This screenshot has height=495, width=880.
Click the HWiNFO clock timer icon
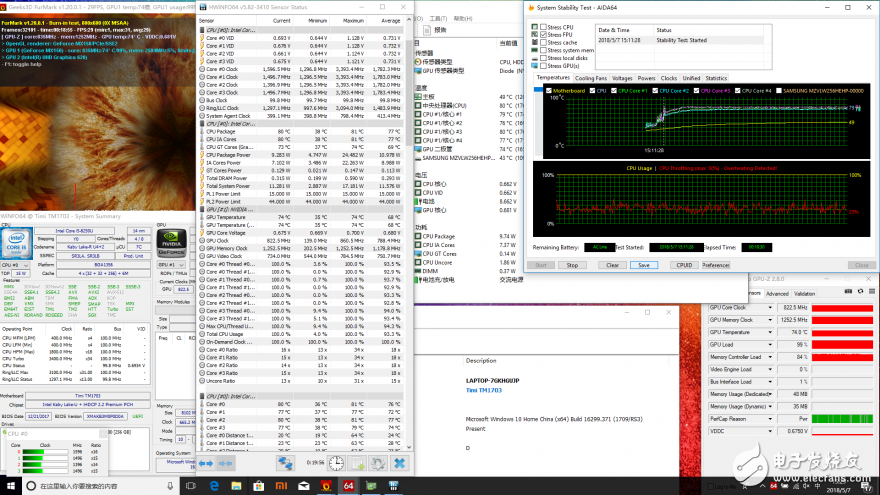click(x=337, y=463)
